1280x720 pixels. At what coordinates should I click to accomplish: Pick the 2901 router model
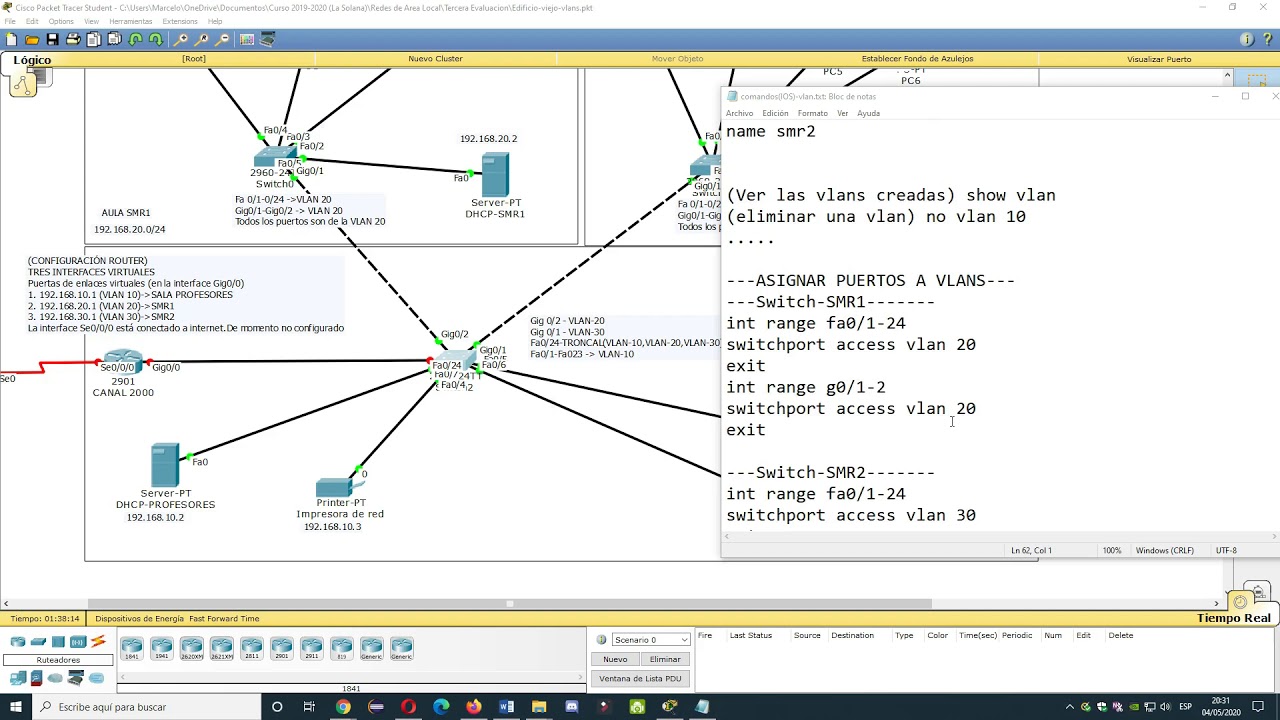coord(282,648)
